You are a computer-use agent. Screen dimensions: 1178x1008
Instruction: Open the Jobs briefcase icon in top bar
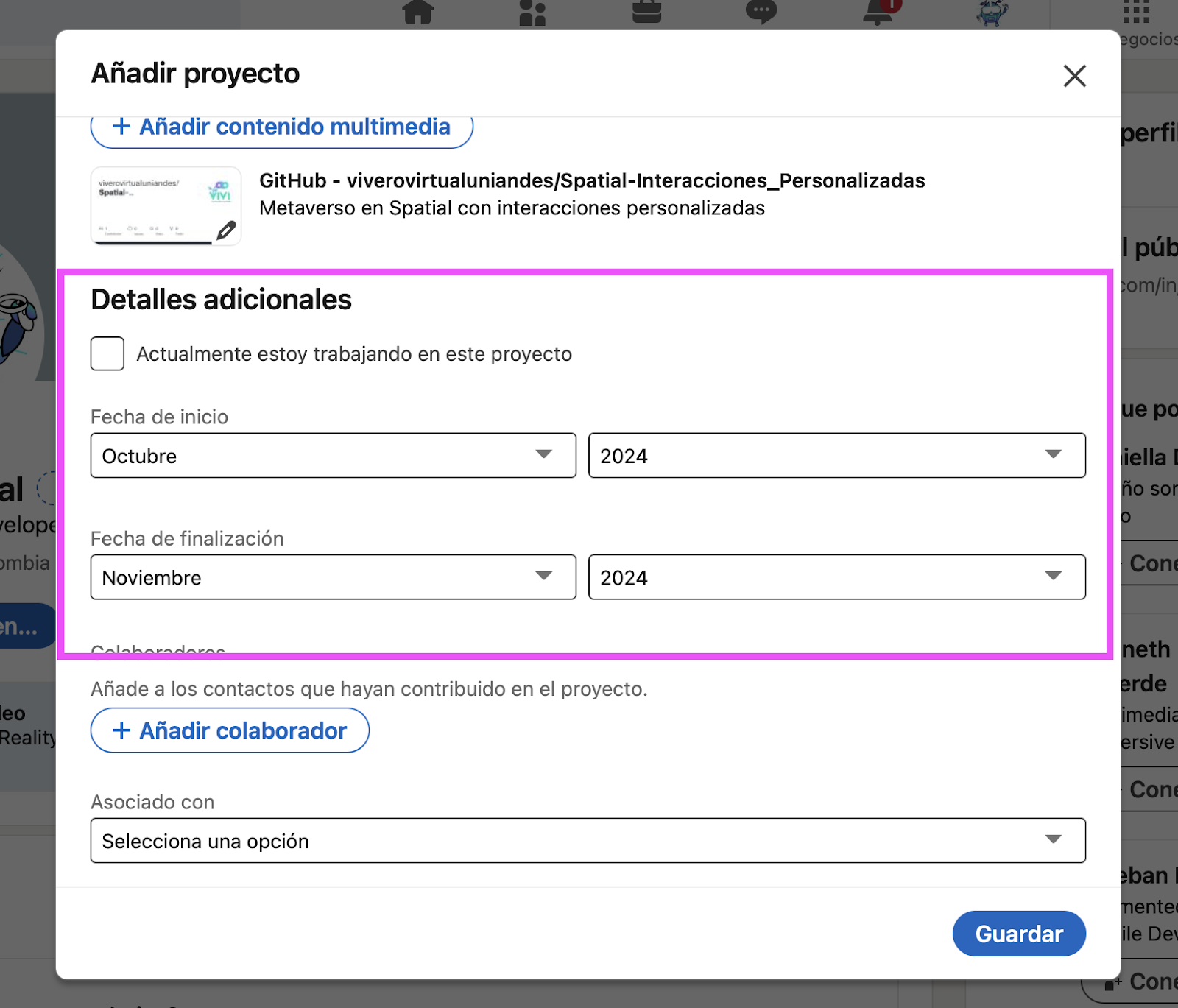[646, 12]
